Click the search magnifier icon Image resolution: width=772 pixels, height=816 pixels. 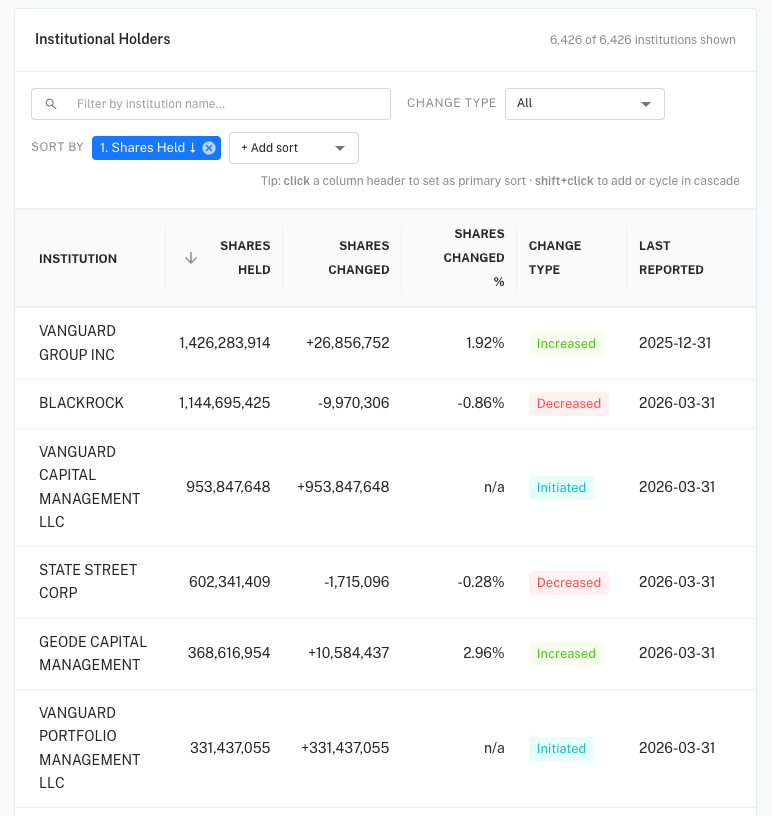(x=51, y=104)
